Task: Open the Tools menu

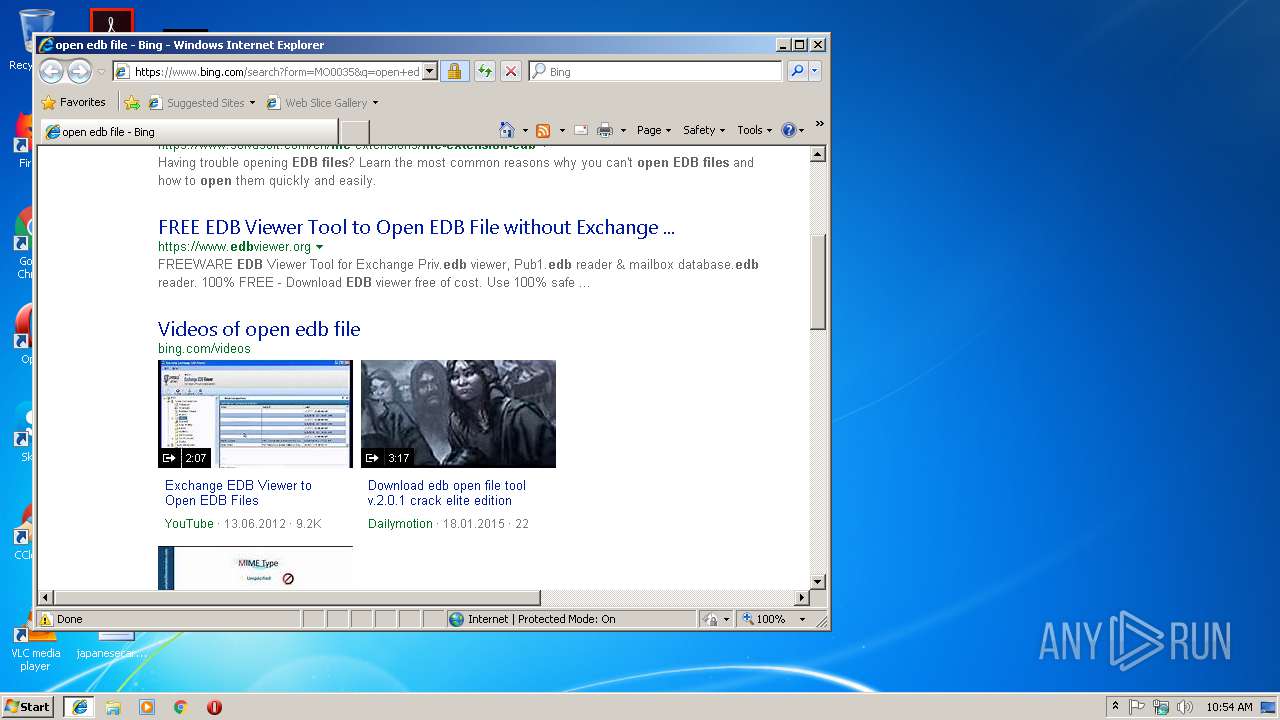Action: click(755, 130)
